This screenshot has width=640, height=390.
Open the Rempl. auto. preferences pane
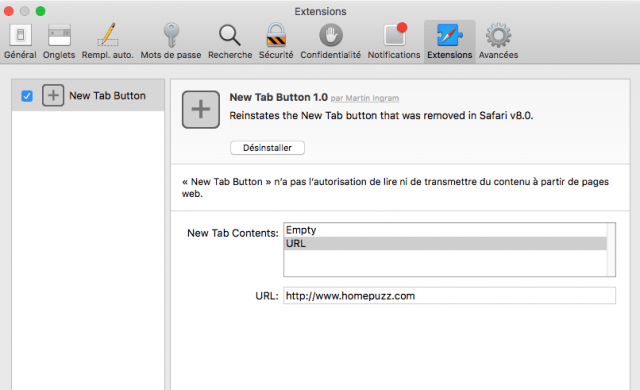tap(108, 42)
